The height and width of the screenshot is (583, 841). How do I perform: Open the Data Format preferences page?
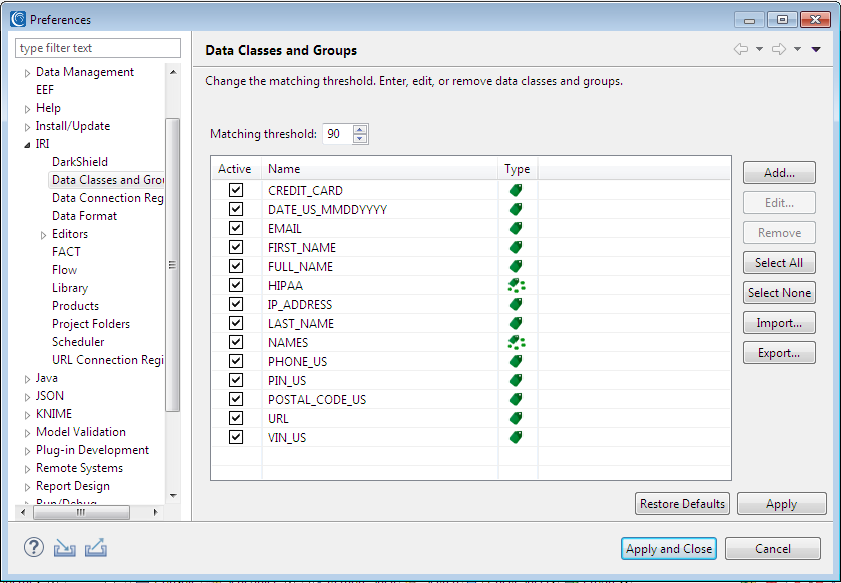84,216
